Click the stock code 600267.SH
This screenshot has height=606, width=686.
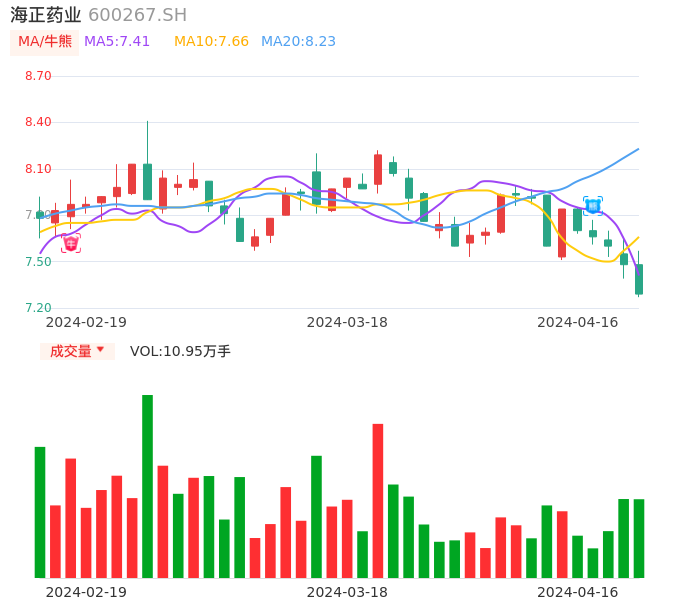[137, 15]
